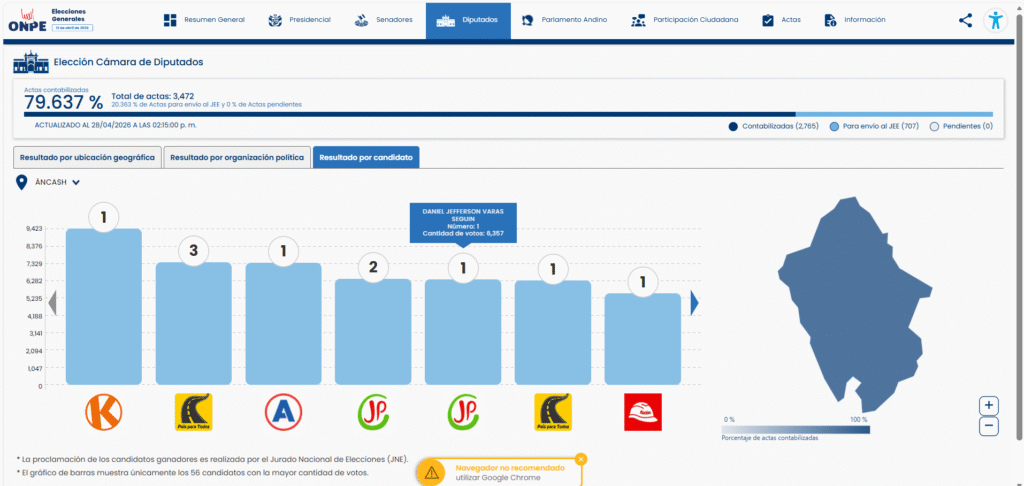The width and height of the screenshot is (1024, 486).
Task: Switch to Resultado por organización política tab
Action: coord(235,158)
